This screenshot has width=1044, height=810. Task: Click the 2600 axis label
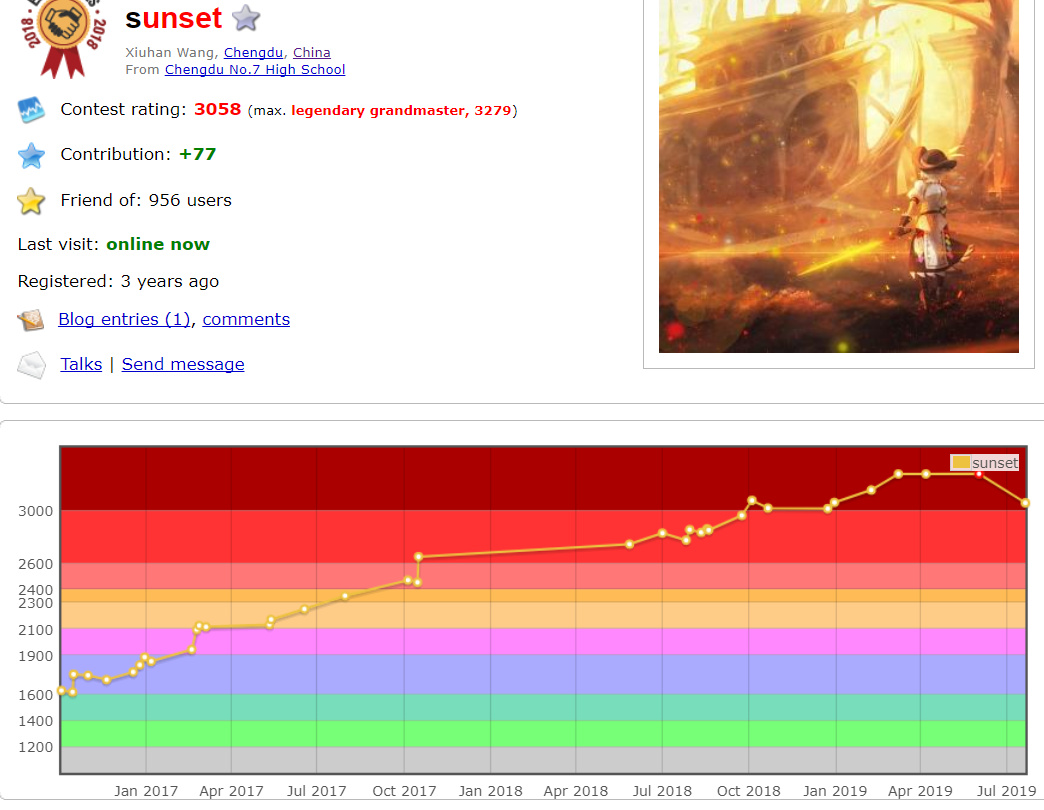click(35, 564)
